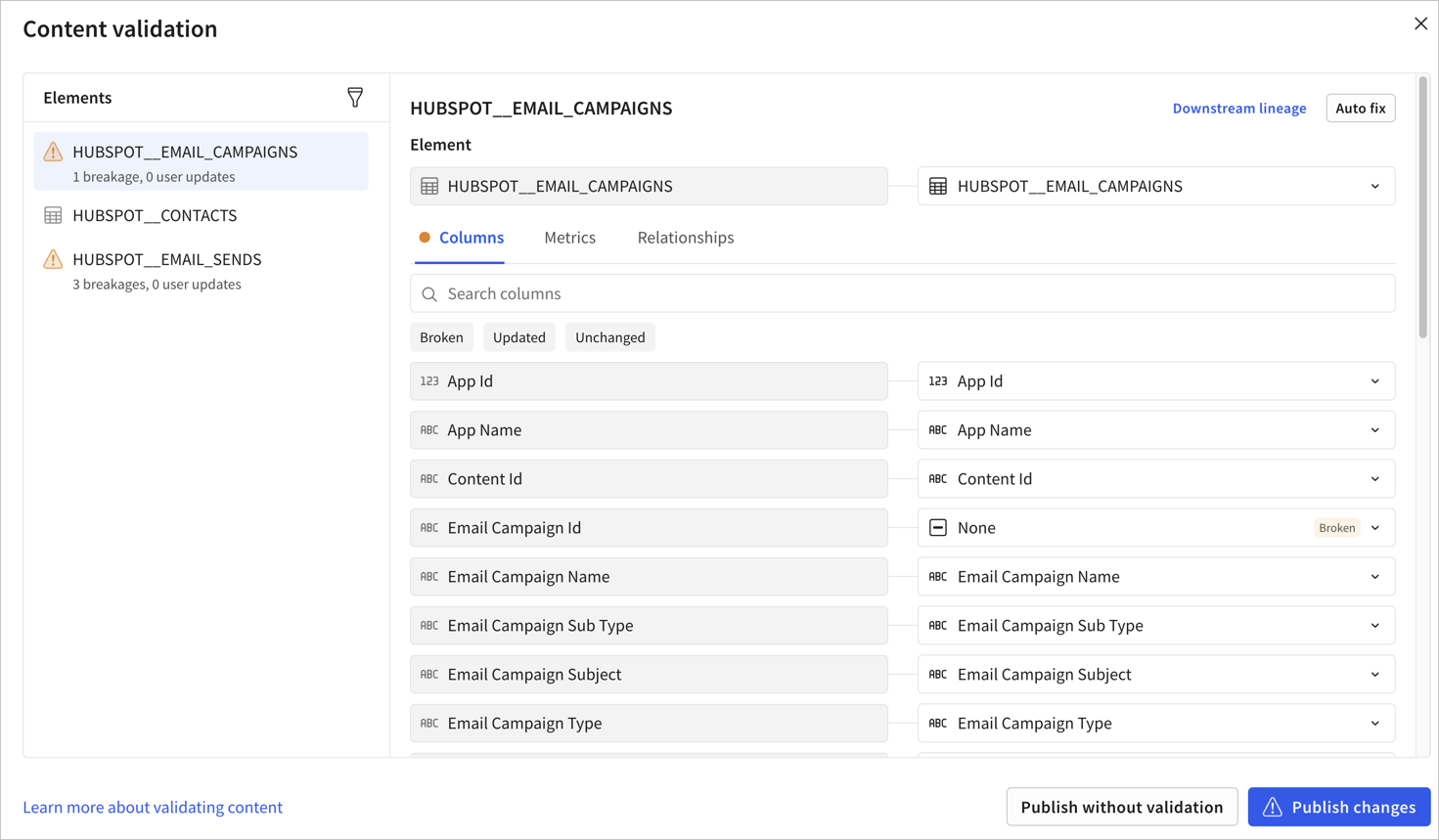Click the Auto fix button

pos(1360,108)
